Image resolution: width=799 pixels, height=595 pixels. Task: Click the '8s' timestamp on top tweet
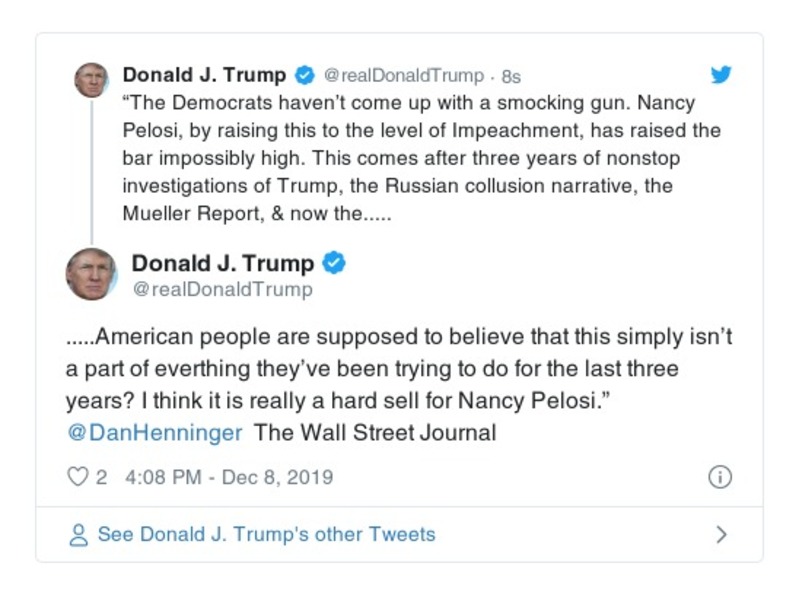tap(511, 76)
